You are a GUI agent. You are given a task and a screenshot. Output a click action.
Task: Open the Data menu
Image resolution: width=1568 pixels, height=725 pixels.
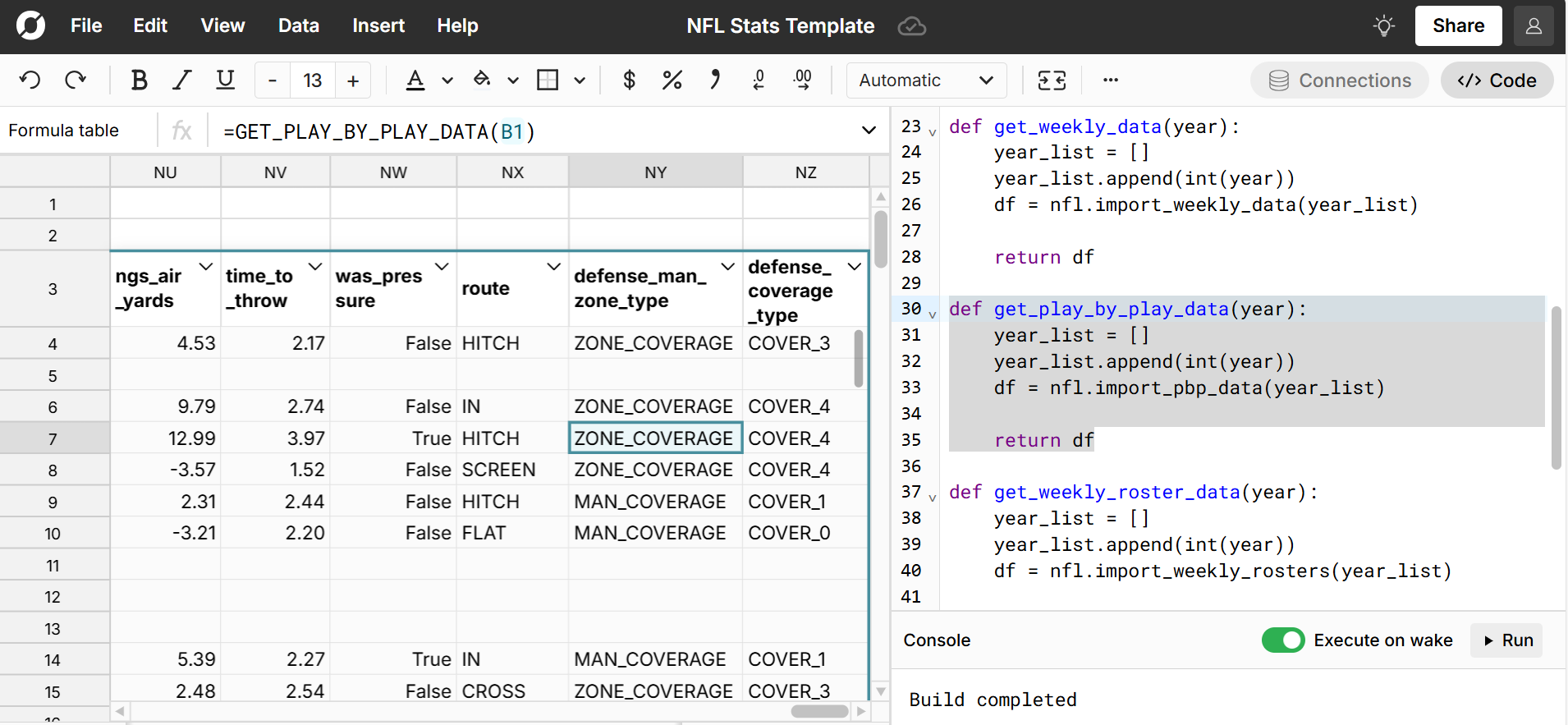298,26
